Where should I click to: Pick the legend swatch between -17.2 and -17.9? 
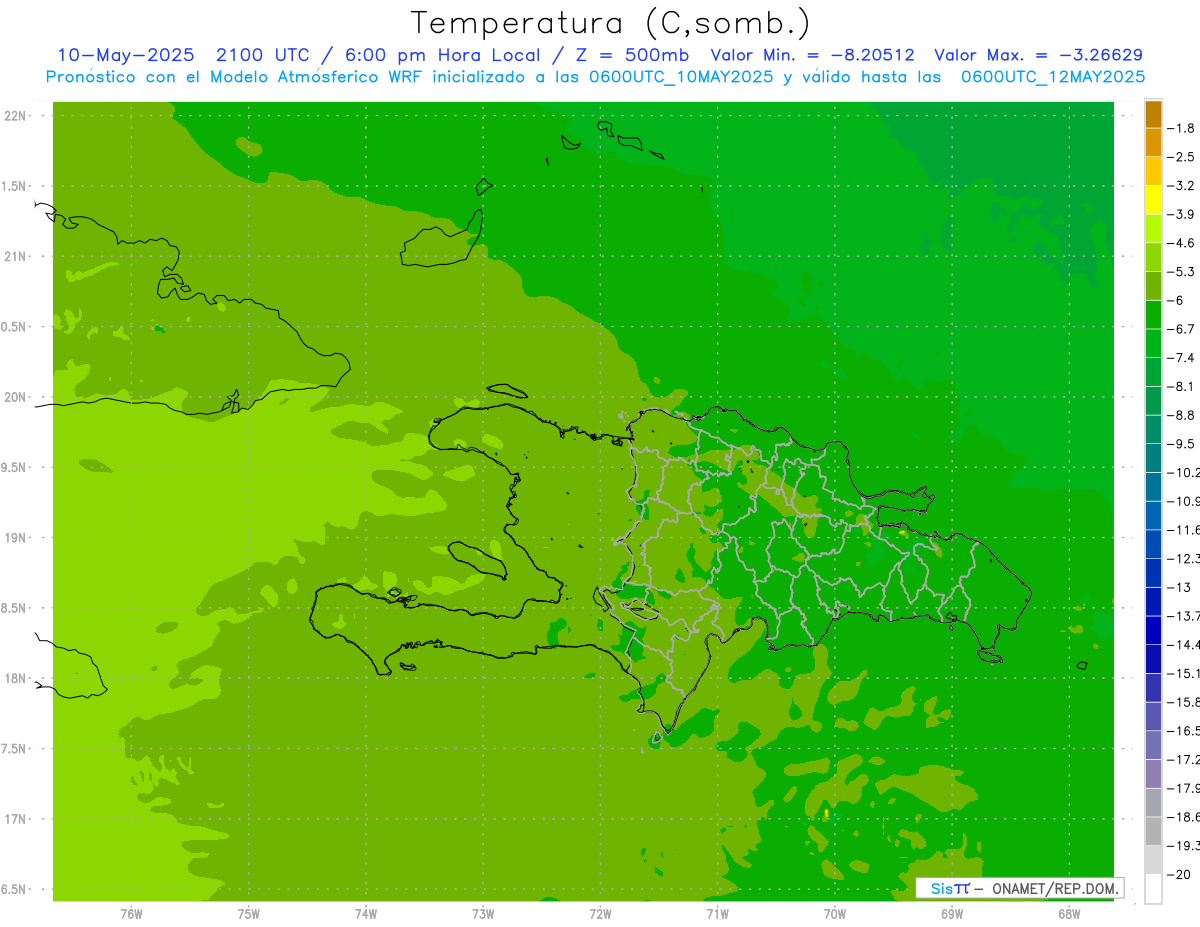1153,774
